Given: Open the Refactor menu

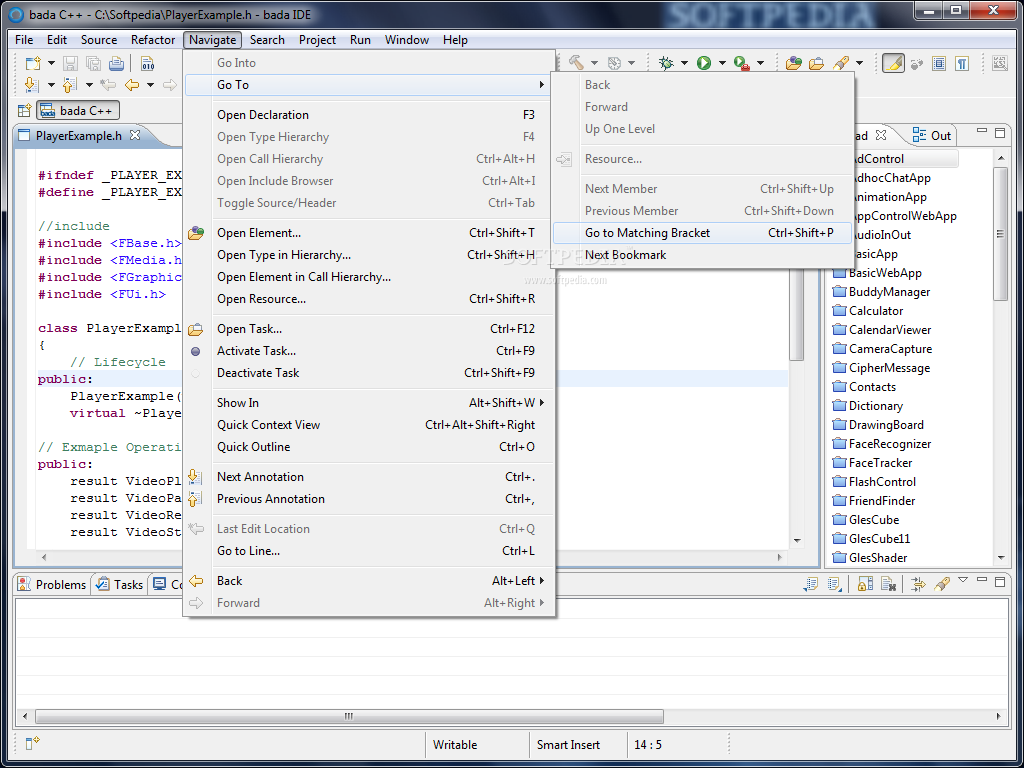Looking at the screenshot, I should coord(153,40).
